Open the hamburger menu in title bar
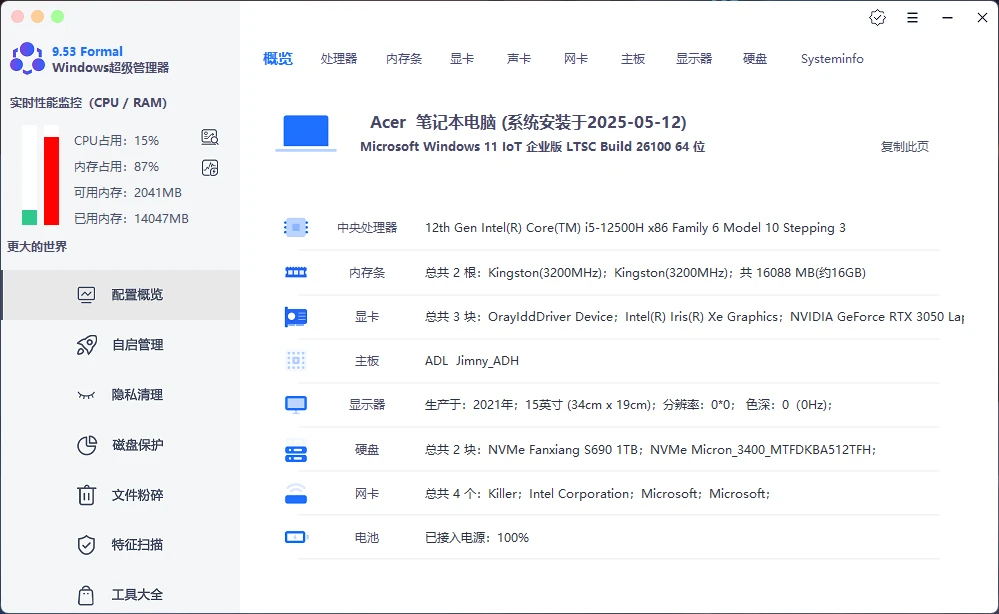 pyautogui.click(x=912, y=18)
